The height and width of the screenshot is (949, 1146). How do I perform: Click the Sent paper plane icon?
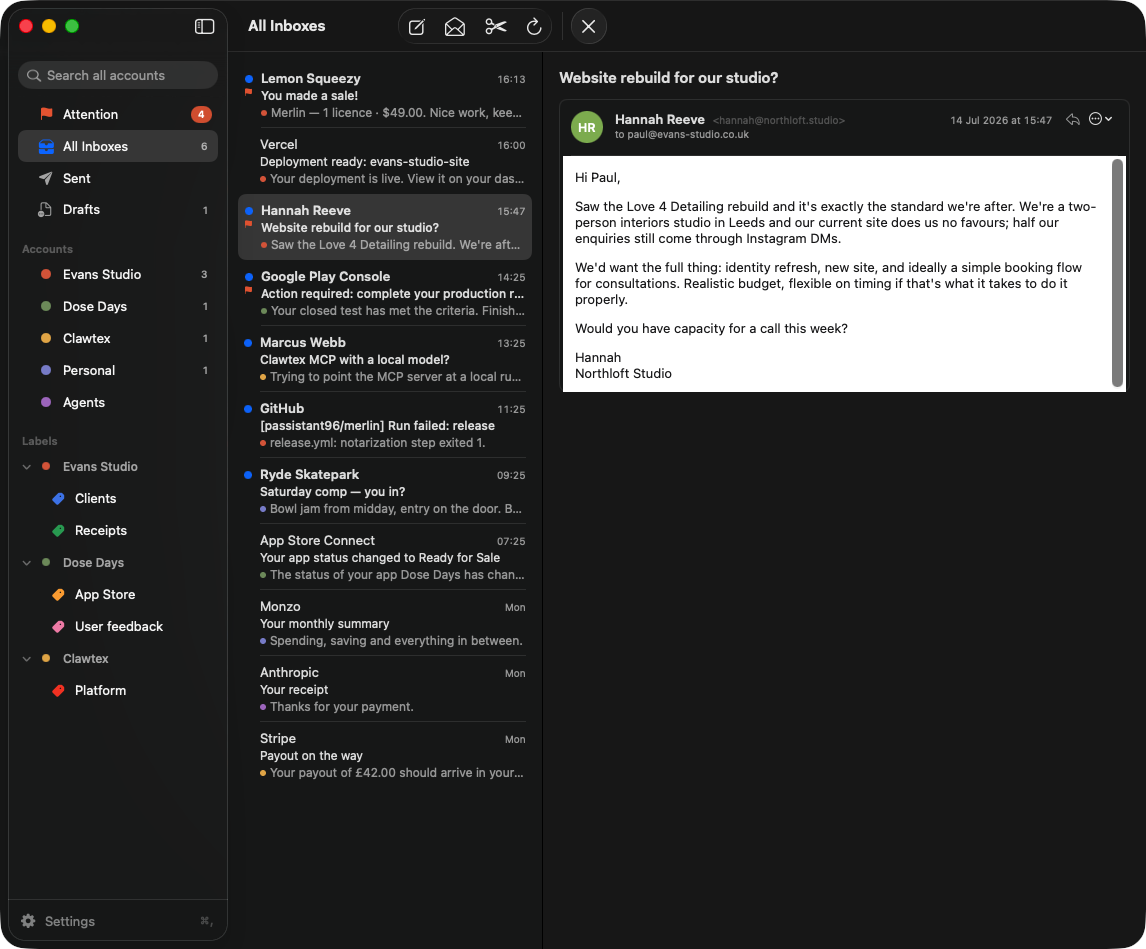click(x=45, y=178)
